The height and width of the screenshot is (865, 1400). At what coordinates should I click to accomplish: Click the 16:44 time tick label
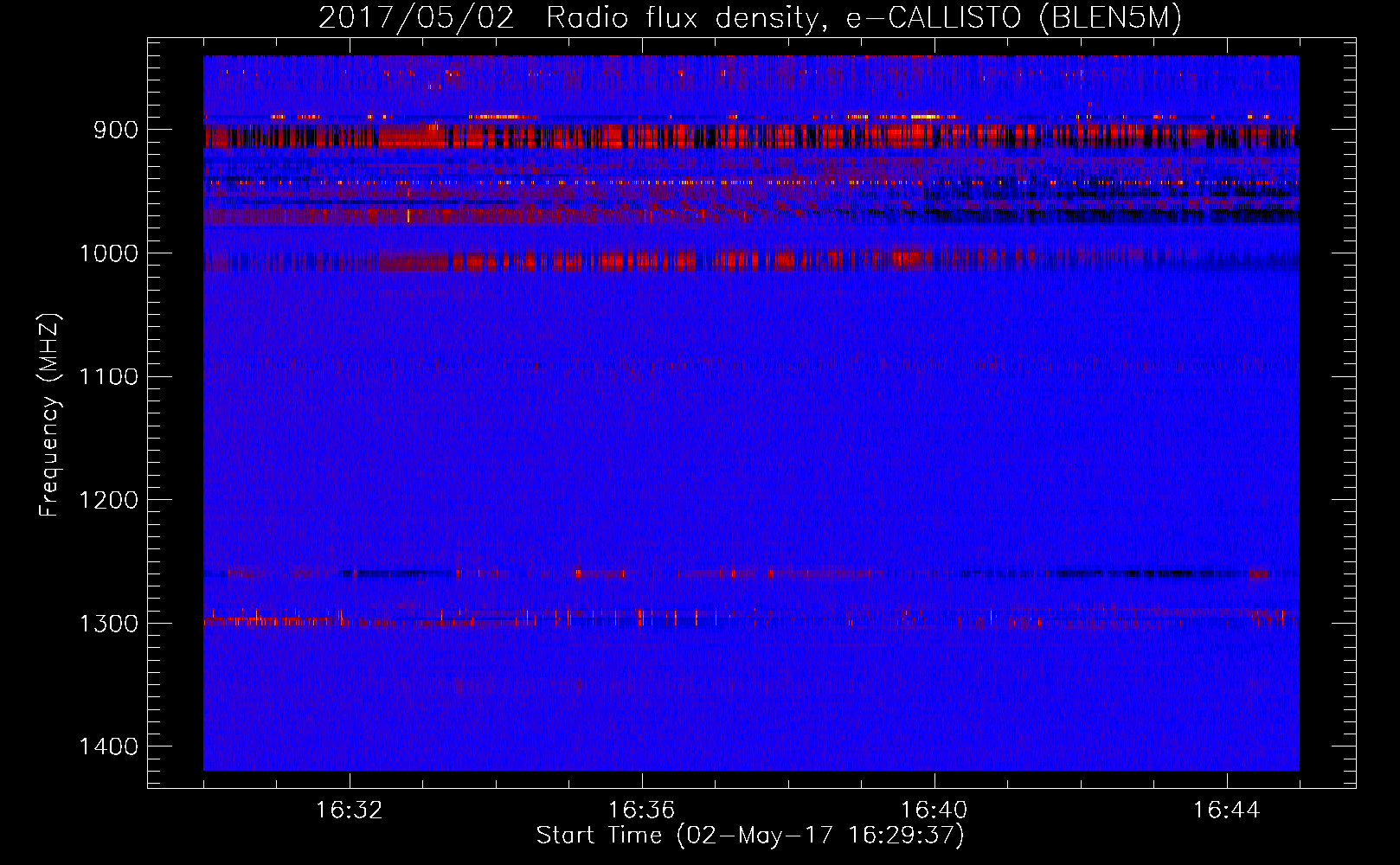pos(1227,811)
